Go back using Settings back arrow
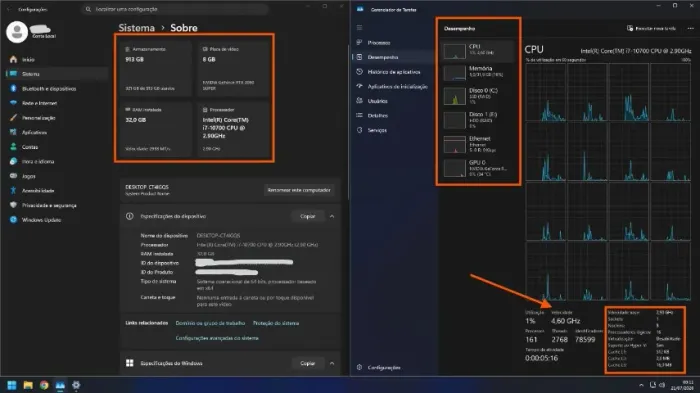Image resolution: width=700 pixels, height=393 pixels. coord(9,9)
